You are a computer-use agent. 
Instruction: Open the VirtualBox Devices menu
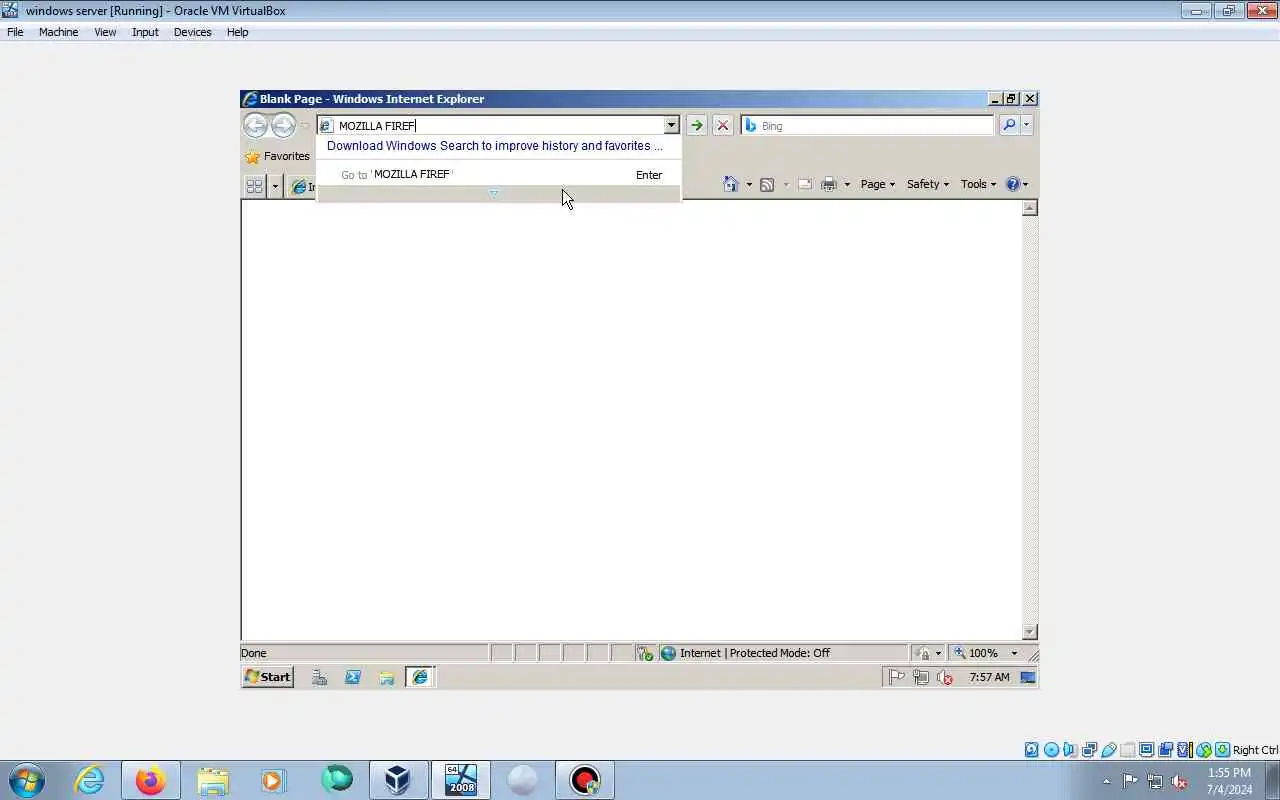pyautogui.click(x=192, y=32)
